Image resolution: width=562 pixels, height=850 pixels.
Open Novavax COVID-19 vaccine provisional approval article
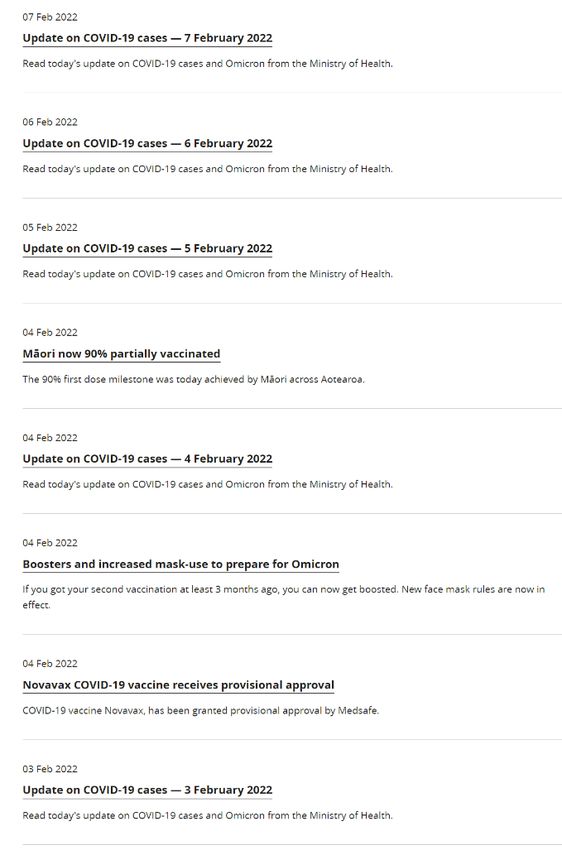pyautogui.click(x=178, y=685)
